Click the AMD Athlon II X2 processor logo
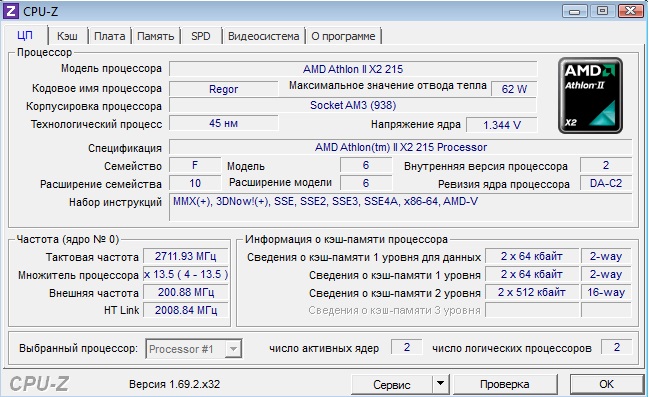The width and height of the screenshot is (649, 397). pyautogui.click(x=590, y=96)
